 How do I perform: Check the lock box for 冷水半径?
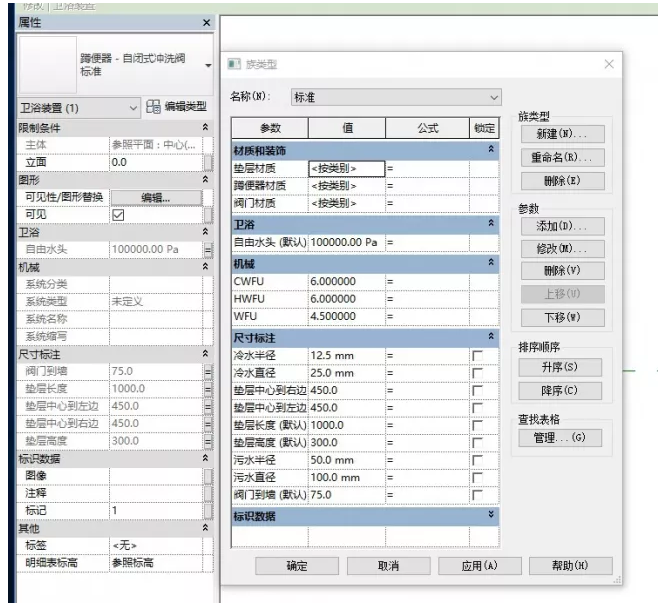point(477,356)
